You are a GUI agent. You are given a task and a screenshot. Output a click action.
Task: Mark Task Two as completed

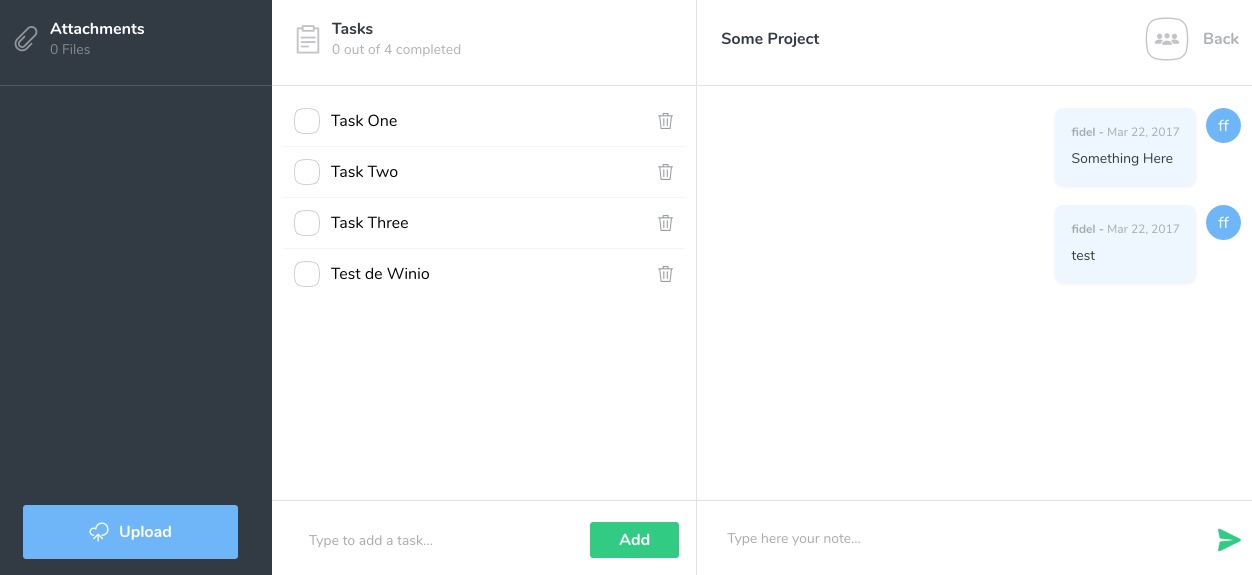coord(307,172)
